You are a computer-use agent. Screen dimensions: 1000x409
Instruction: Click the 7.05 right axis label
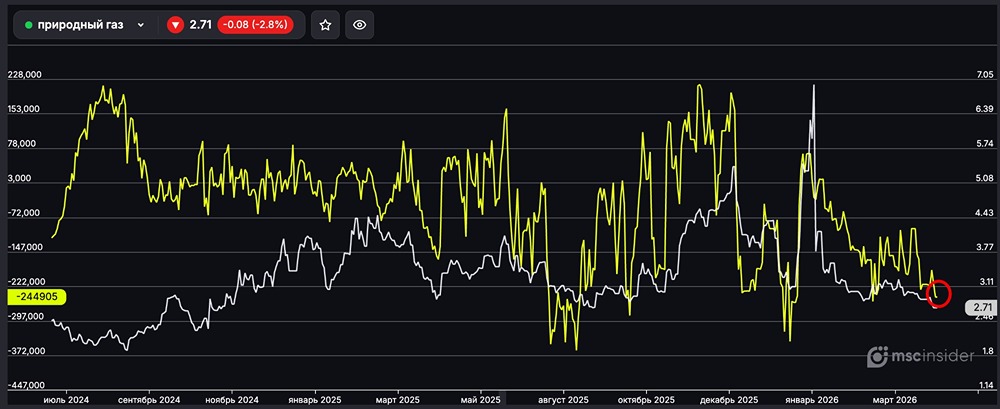(984, 75)
